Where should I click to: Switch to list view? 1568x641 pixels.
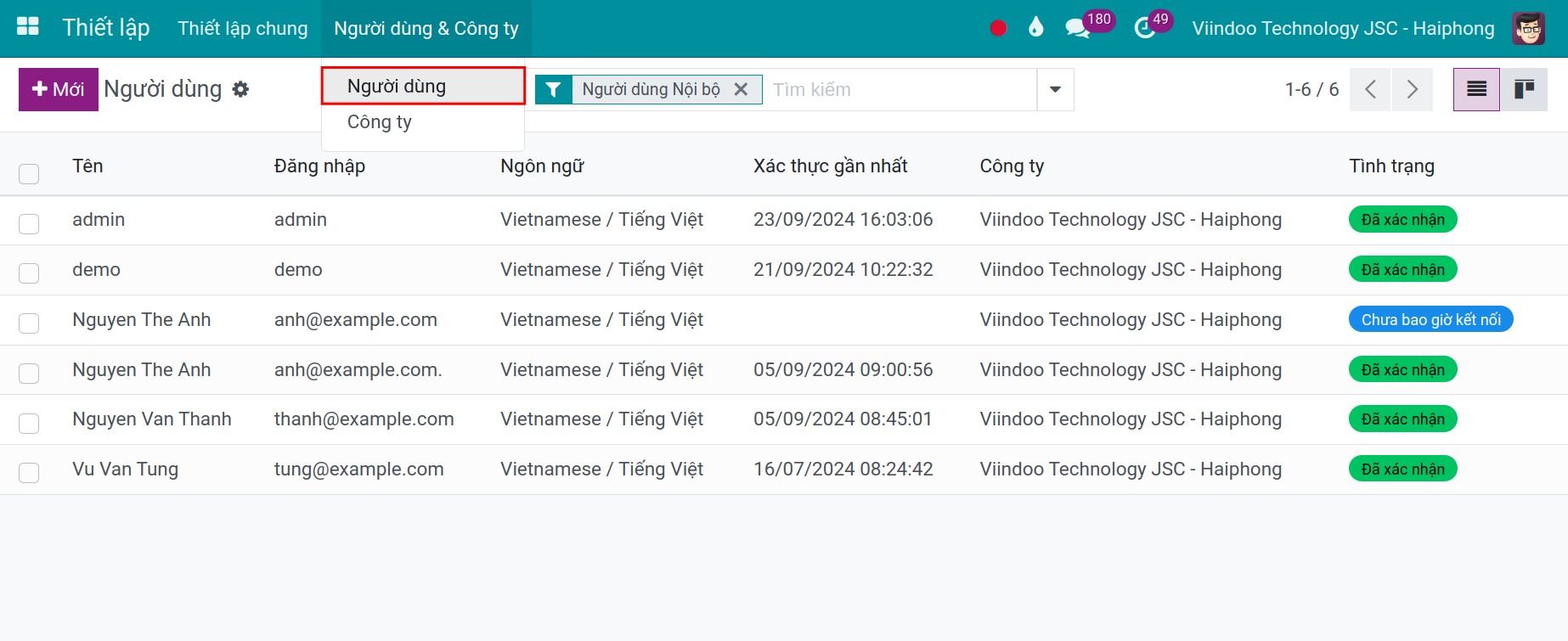[x=1476, y=89]
